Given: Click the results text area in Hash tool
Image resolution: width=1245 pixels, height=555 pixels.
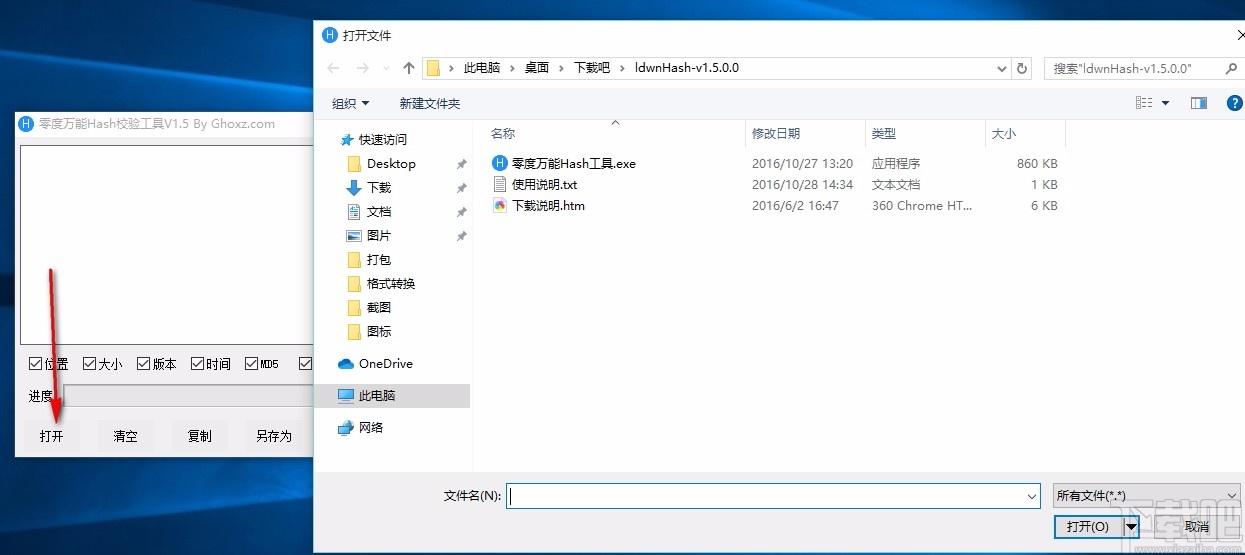Looking at the screenshot, I should 167,245.
